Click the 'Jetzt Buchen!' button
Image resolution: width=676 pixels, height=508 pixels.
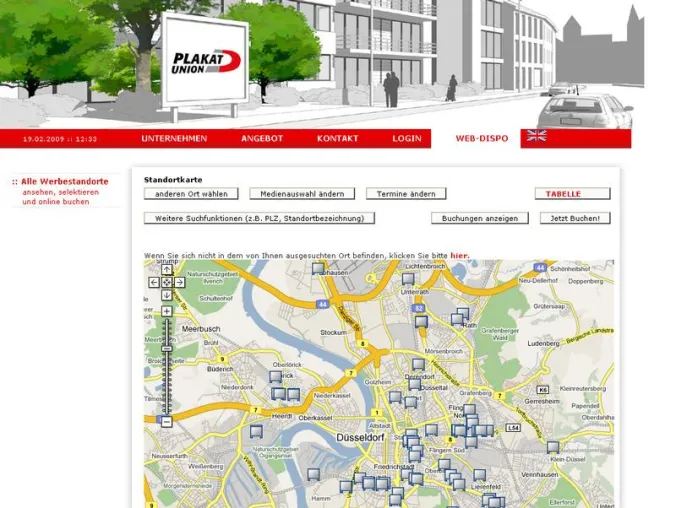pyautogui.click(x=575, y=218)
